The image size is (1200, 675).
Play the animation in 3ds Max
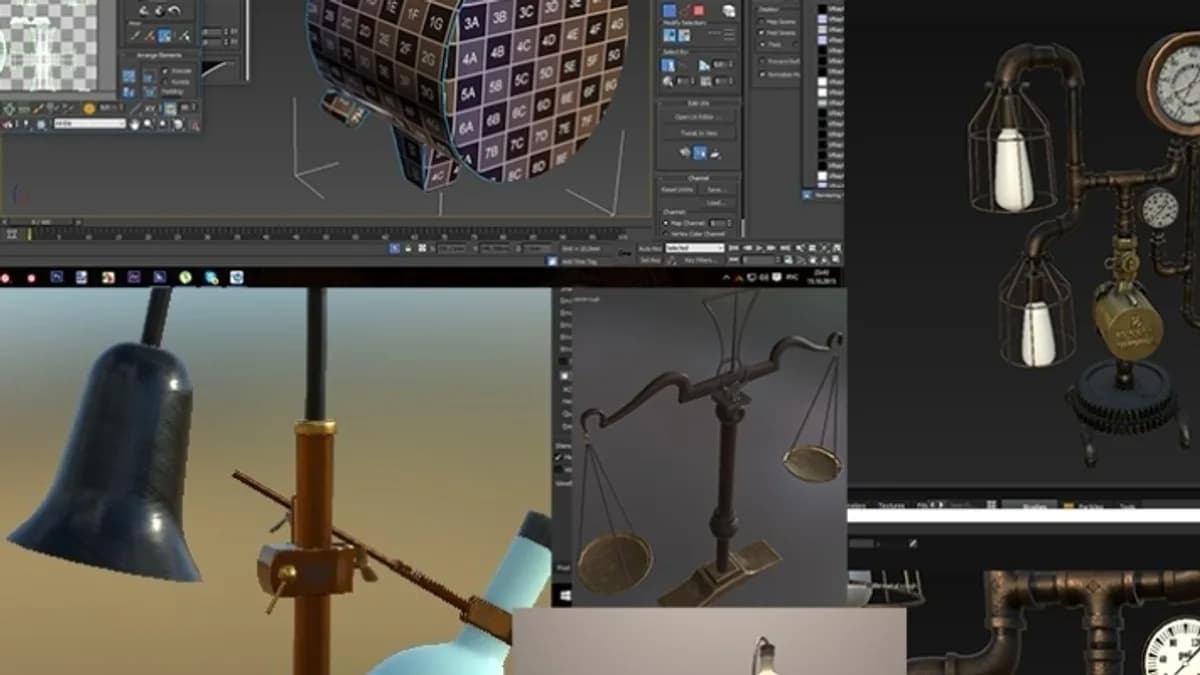pos(761,248)
